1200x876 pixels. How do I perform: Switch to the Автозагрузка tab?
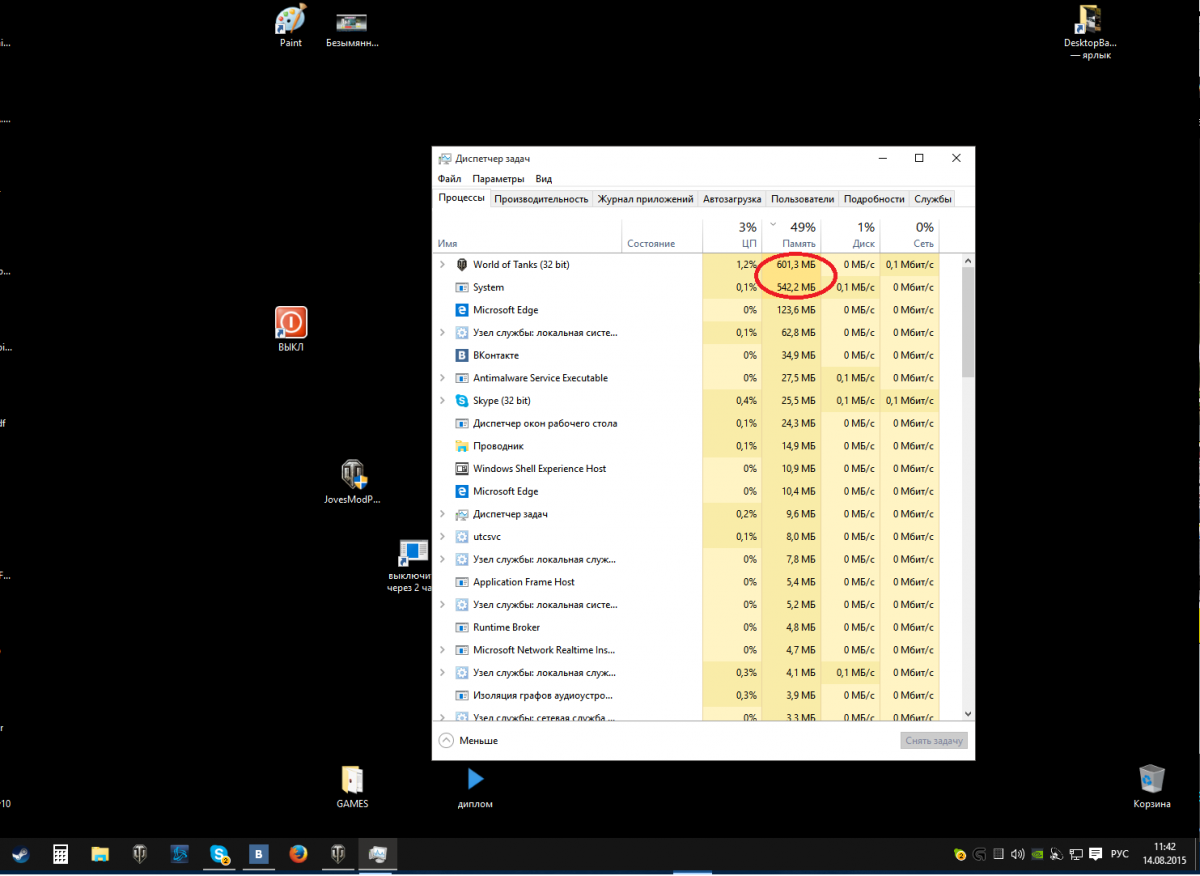732,199
